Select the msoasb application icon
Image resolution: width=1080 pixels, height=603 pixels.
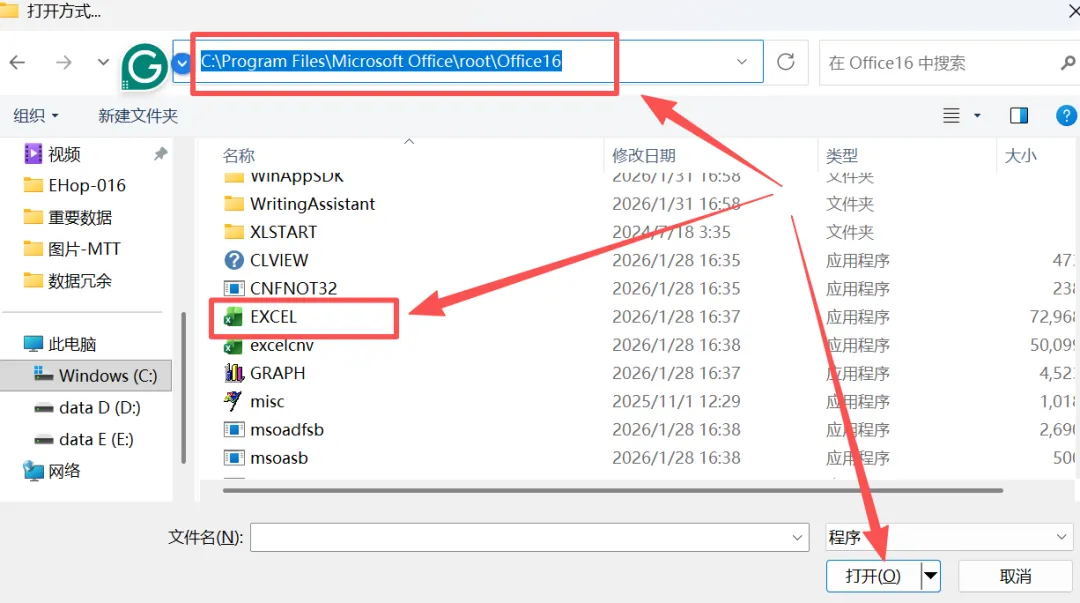233,458
